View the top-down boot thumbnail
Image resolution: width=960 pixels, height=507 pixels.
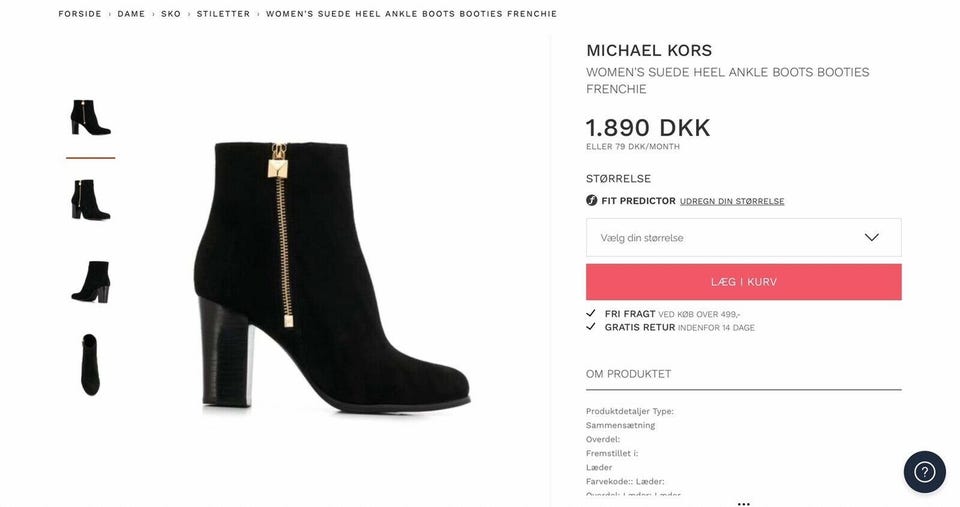[x=90, y=364]
